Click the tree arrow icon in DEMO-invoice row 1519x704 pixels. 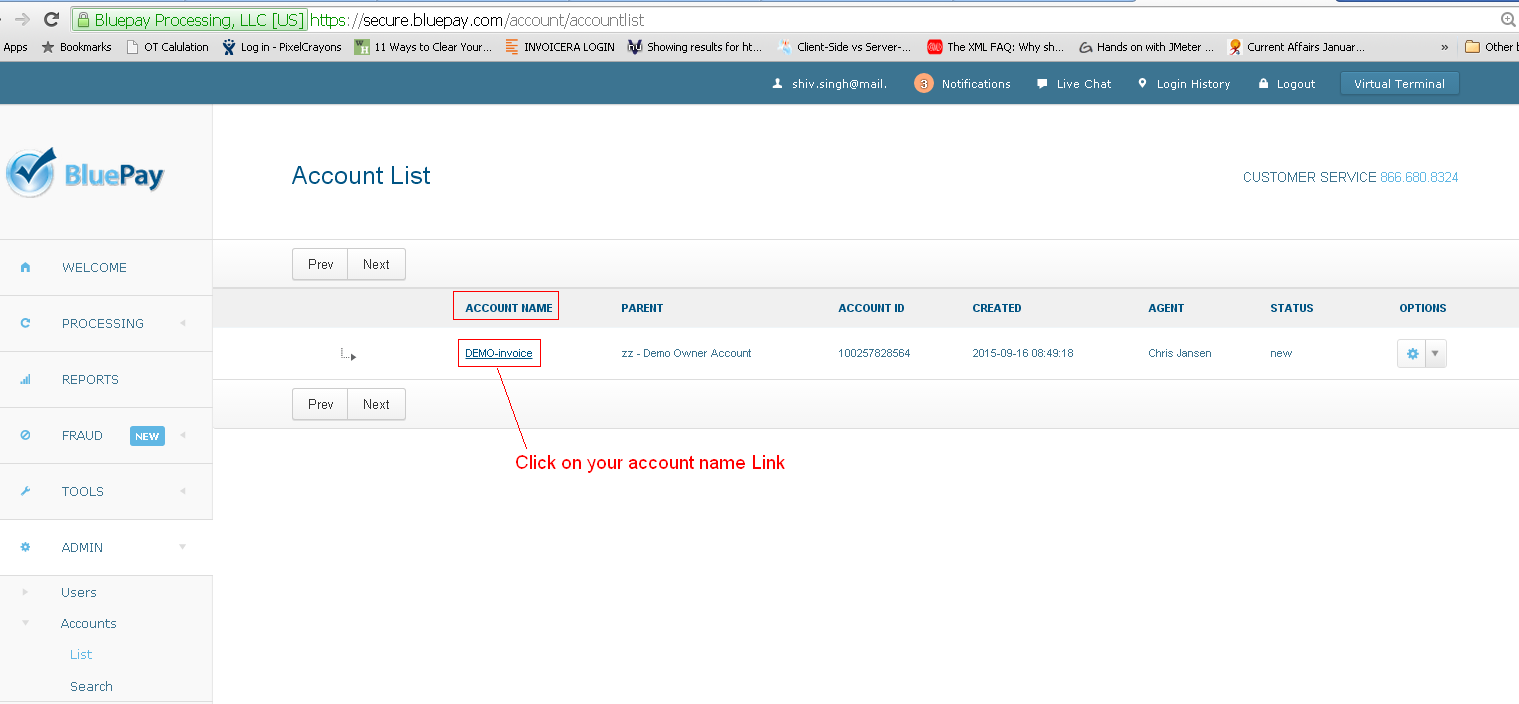click(349, 354)
